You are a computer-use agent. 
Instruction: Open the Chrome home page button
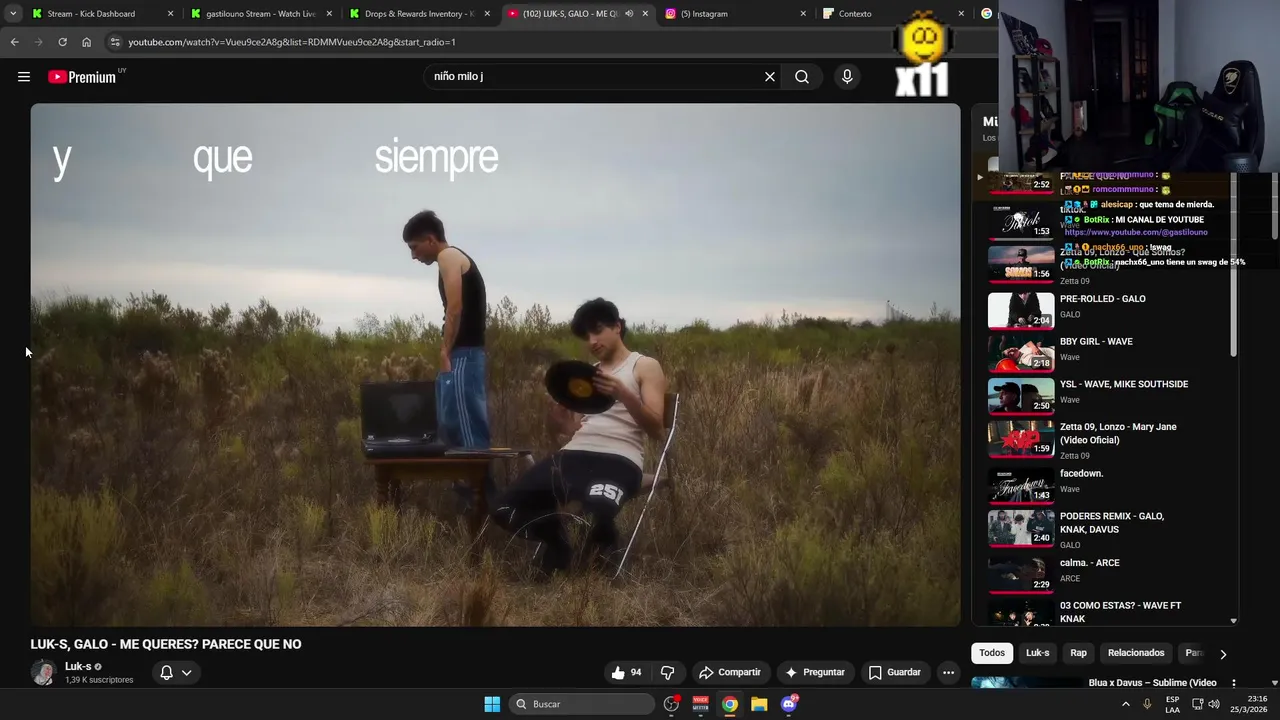click(86, 42)
